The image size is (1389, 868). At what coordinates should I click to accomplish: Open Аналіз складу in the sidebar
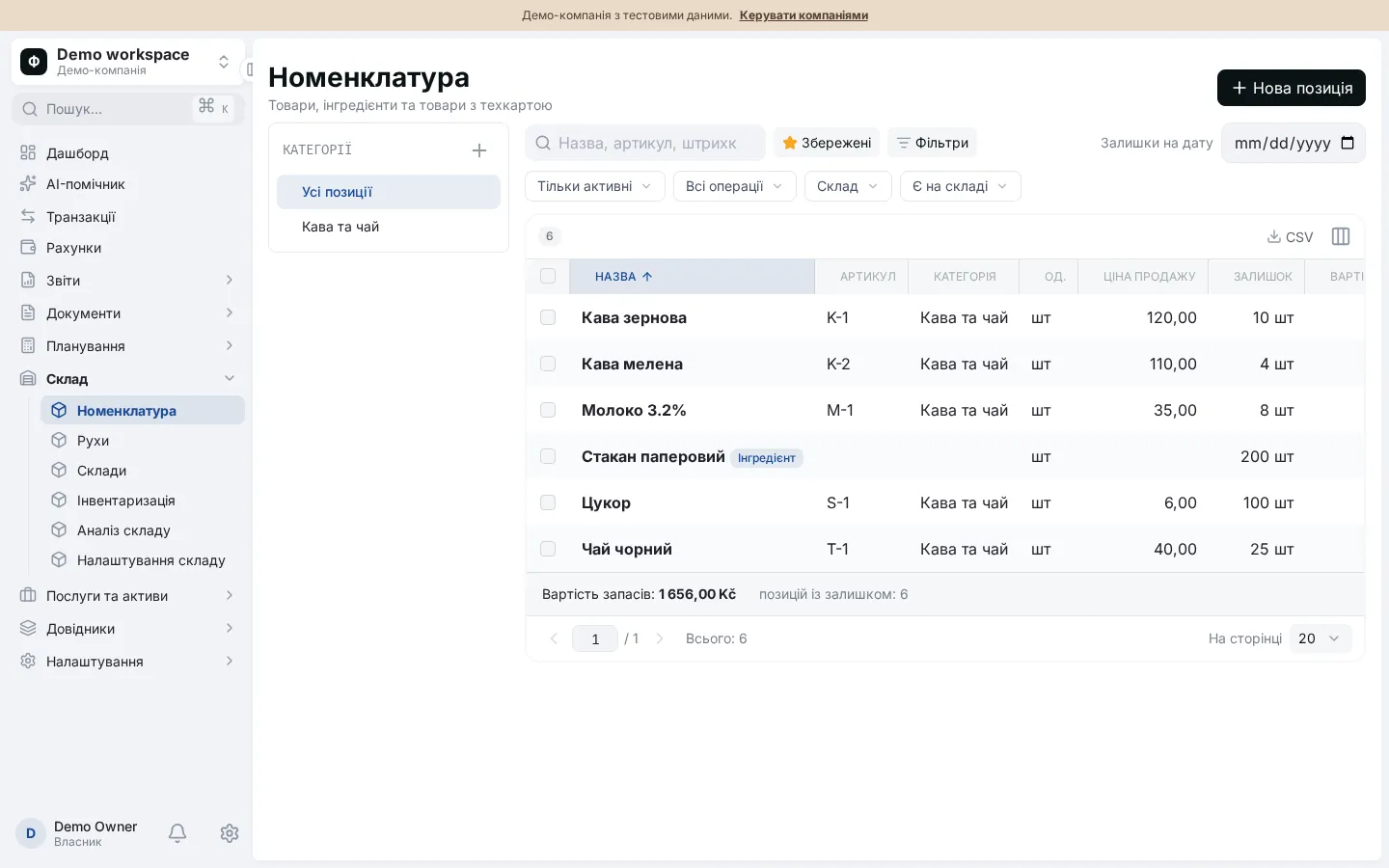(143, 530)
